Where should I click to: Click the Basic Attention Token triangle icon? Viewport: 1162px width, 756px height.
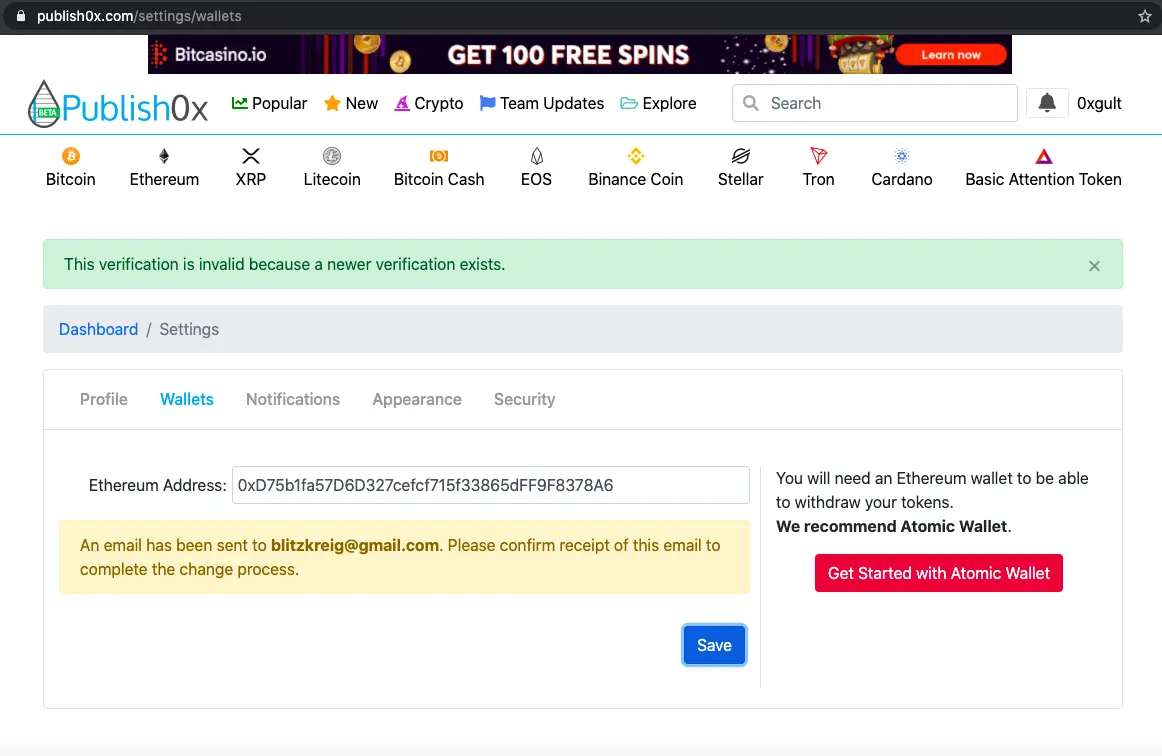coord(1043,156)
